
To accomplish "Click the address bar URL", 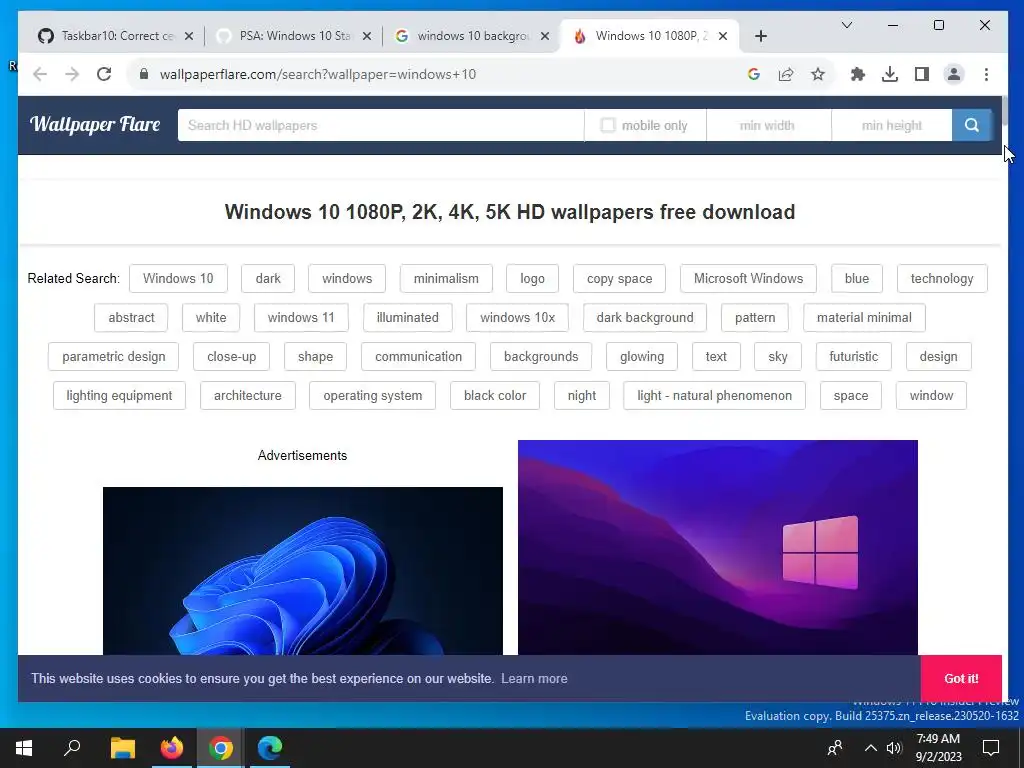I will pyautogui.click(x=317, y=74).
